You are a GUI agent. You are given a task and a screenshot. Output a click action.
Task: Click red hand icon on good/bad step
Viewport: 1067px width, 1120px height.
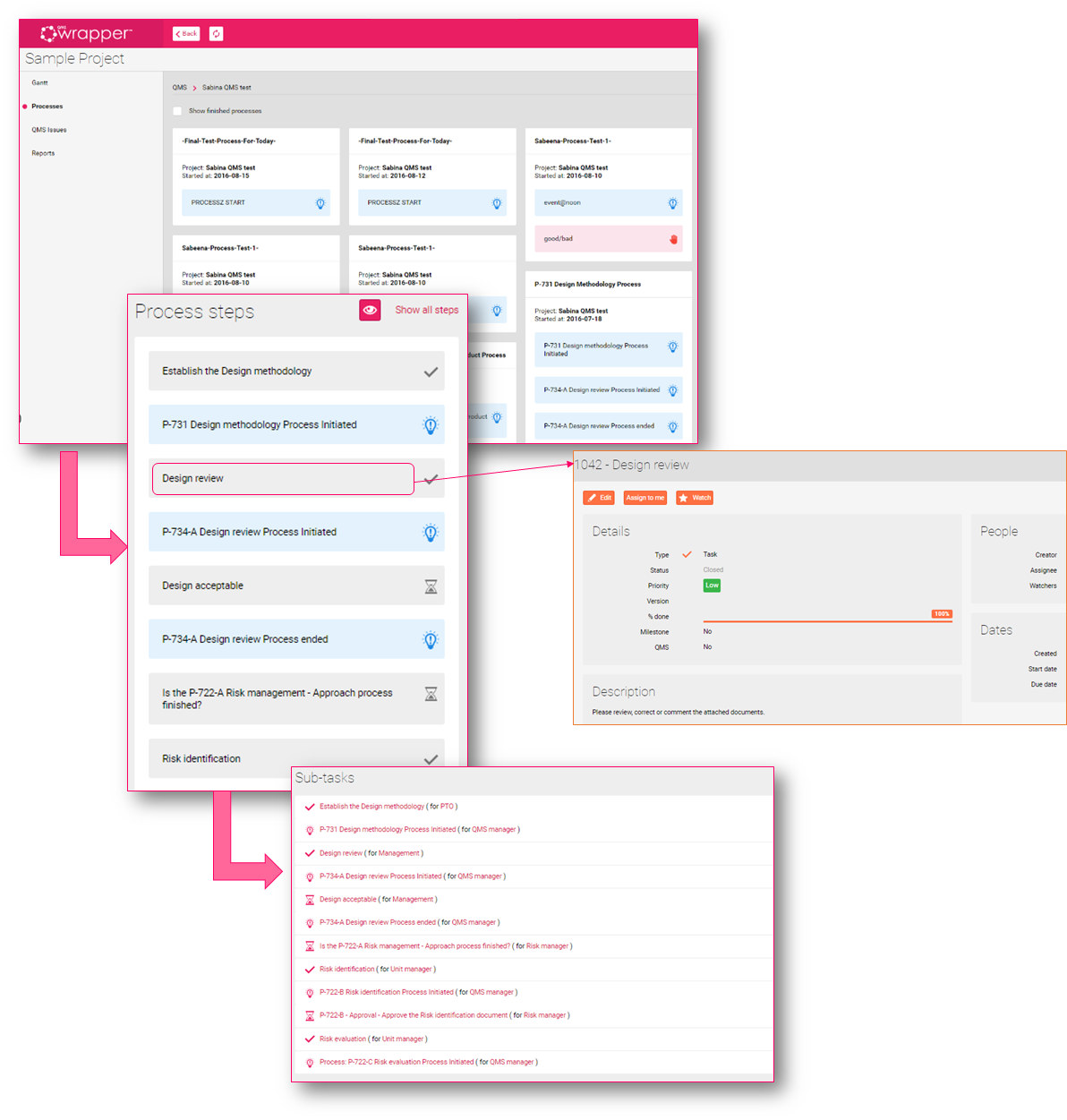[x=673, y=239]
